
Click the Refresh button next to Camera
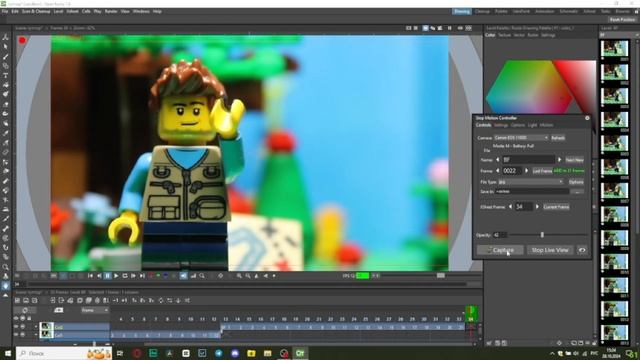558,138
